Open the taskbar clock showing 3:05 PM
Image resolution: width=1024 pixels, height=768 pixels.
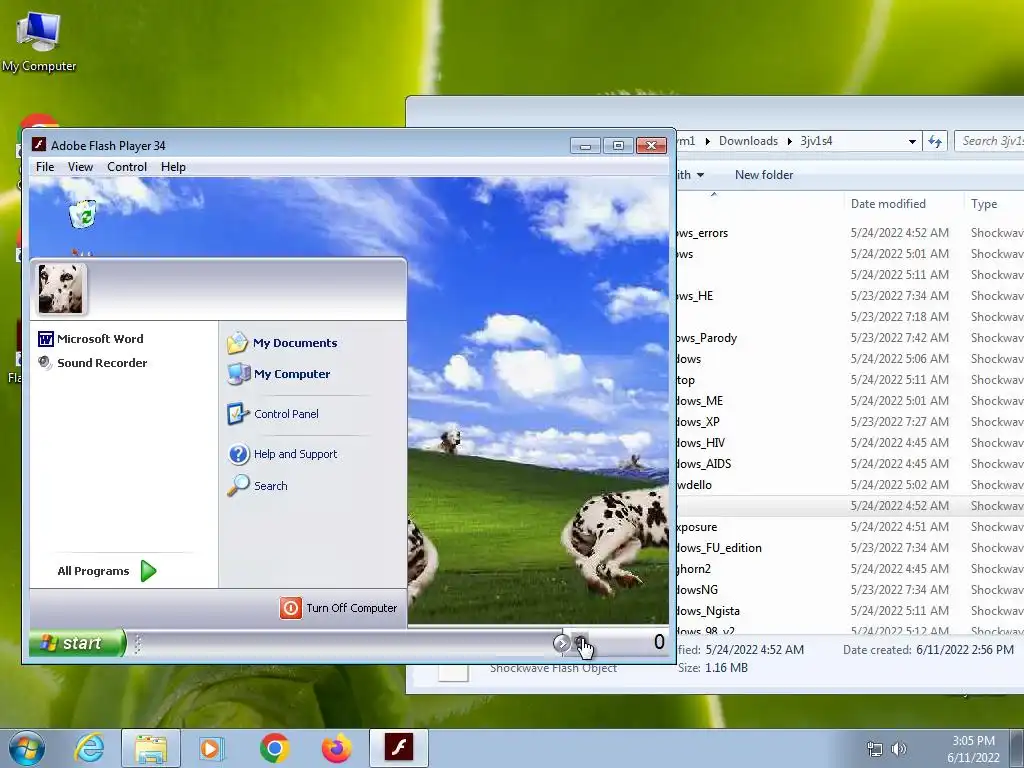(x=973, y=749)
